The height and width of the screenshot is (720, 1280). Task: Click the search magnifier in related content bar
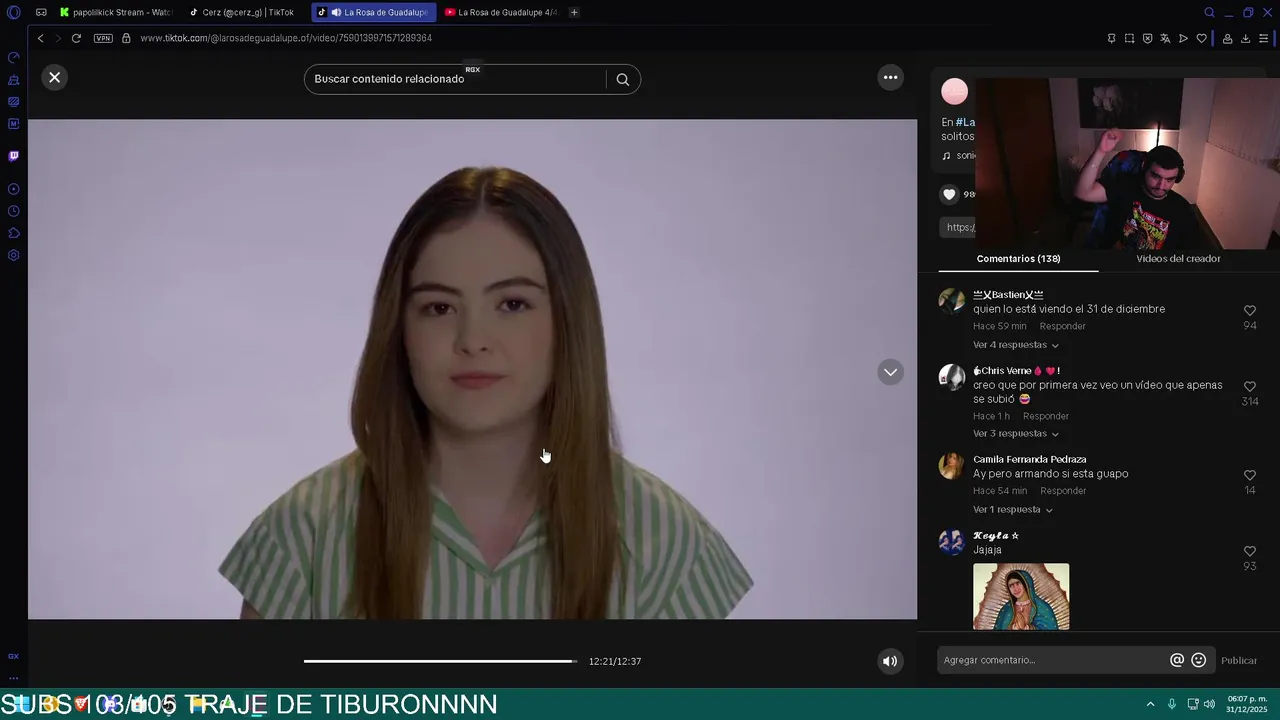coord(623,79)
